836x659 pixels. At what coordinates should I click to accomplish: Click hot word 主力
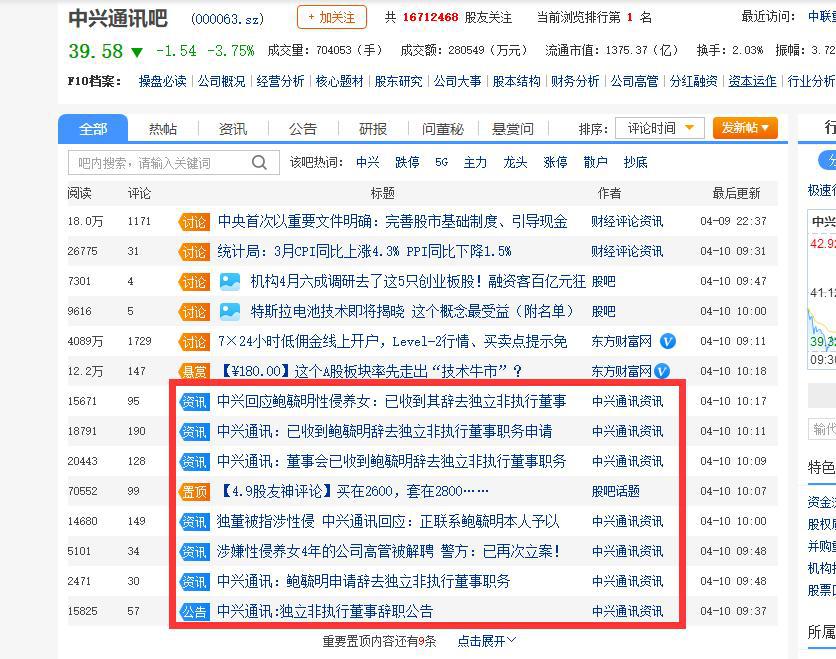475,162
